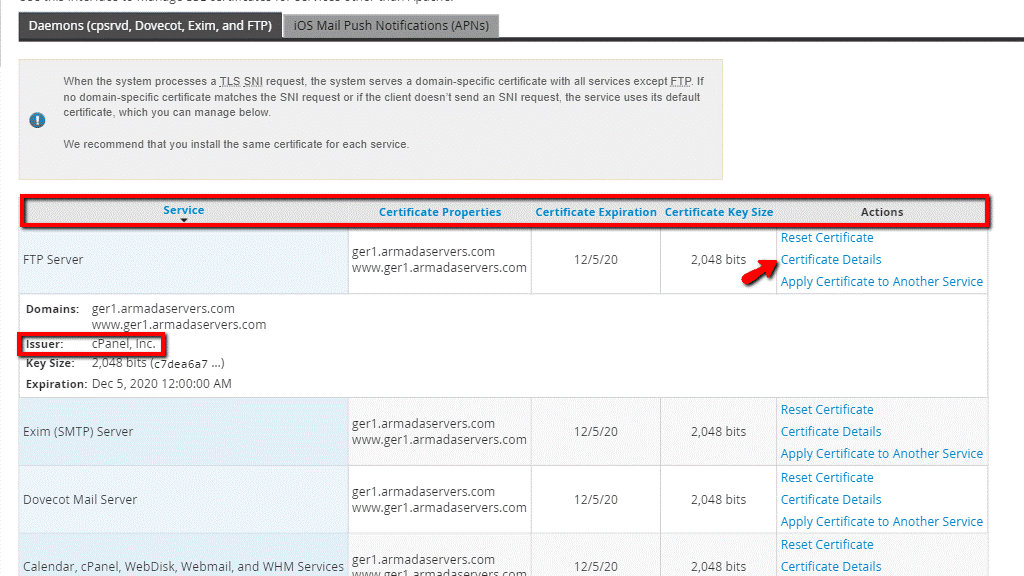Switch to the iOS Mail Push Notifications (APNs) tab
This screenshot has width=1024, height=576.
(x=391, y=26)
